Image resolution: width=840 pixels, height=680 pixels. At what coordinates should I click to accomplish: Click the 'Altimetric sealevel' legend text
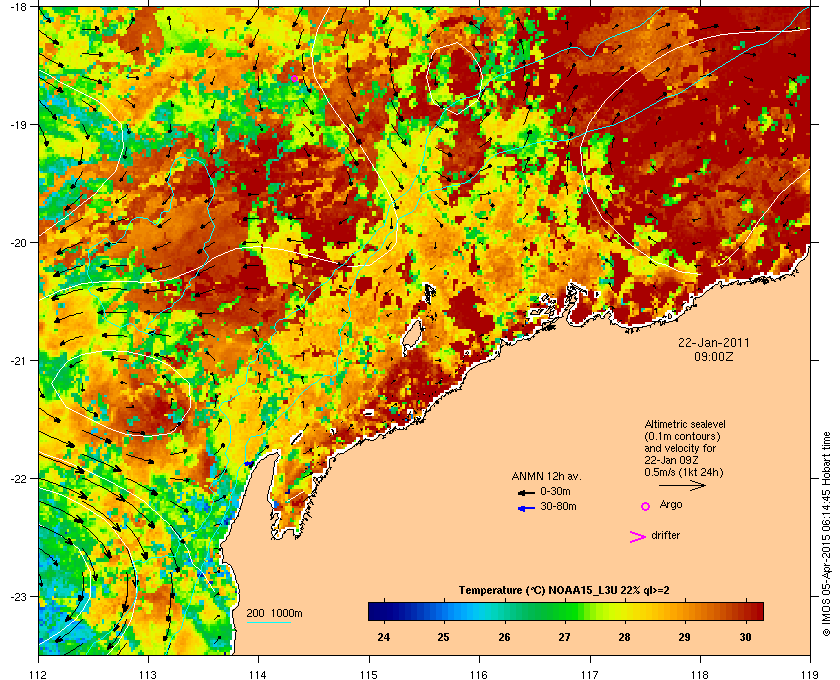pos(685,424)
